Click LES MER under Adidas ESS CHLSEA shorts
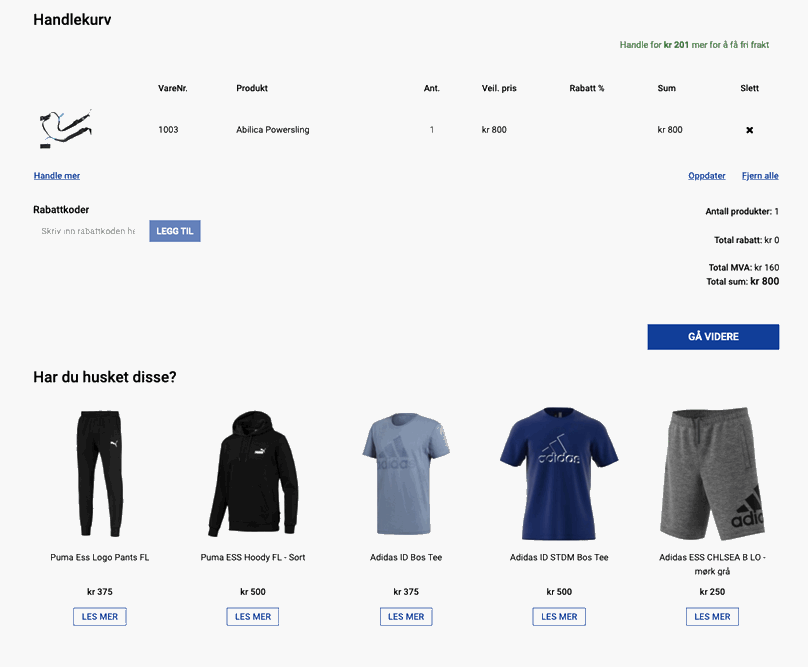Viewport: 808px width, 667px height. pos(712,616)
